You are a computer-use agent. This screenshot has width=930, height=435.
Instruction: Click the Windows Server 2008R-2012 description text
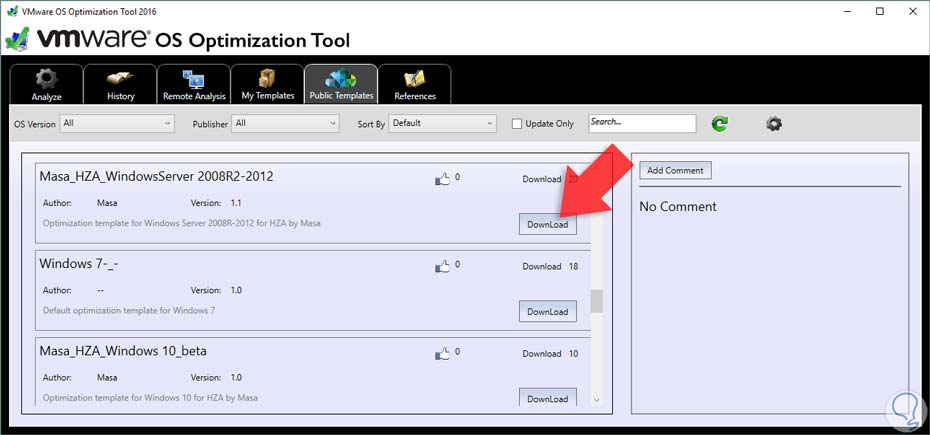(181, 223)
